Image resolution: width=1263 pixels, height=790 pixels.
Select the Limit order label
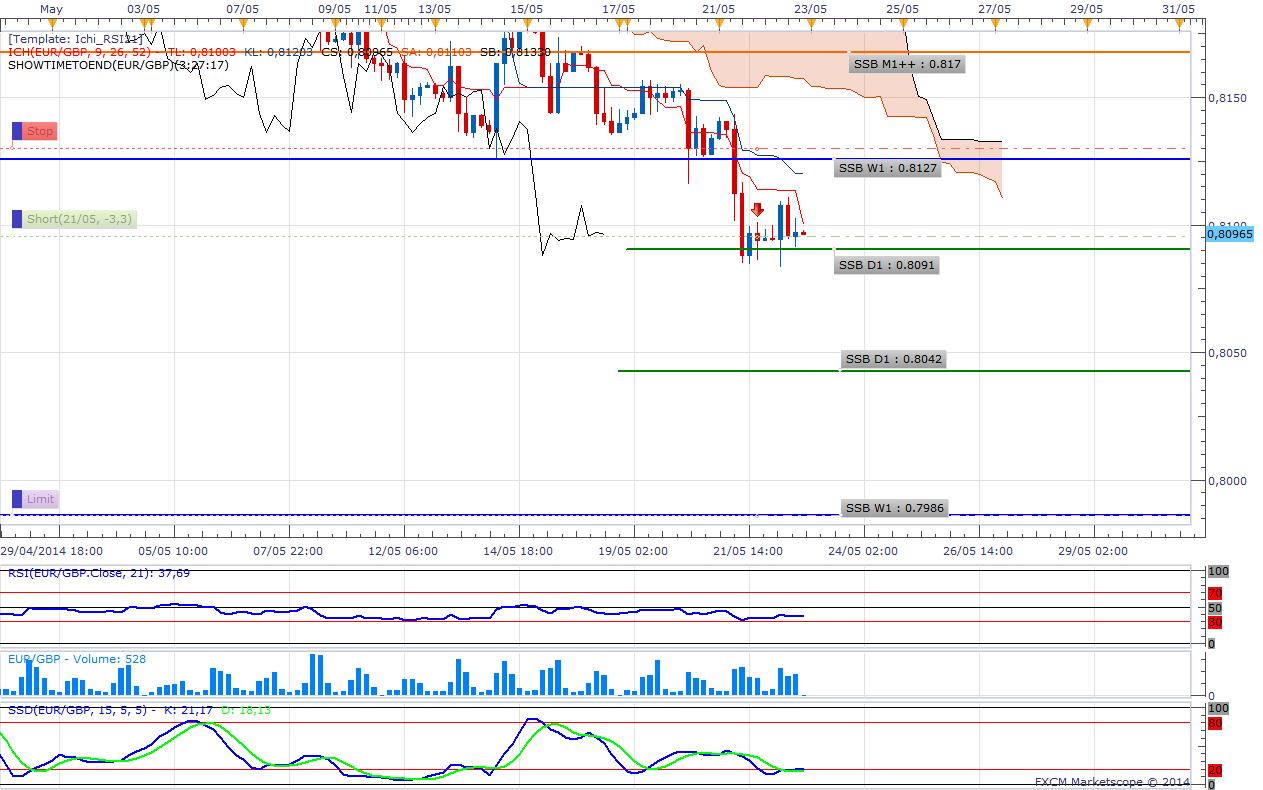[41, 499]
